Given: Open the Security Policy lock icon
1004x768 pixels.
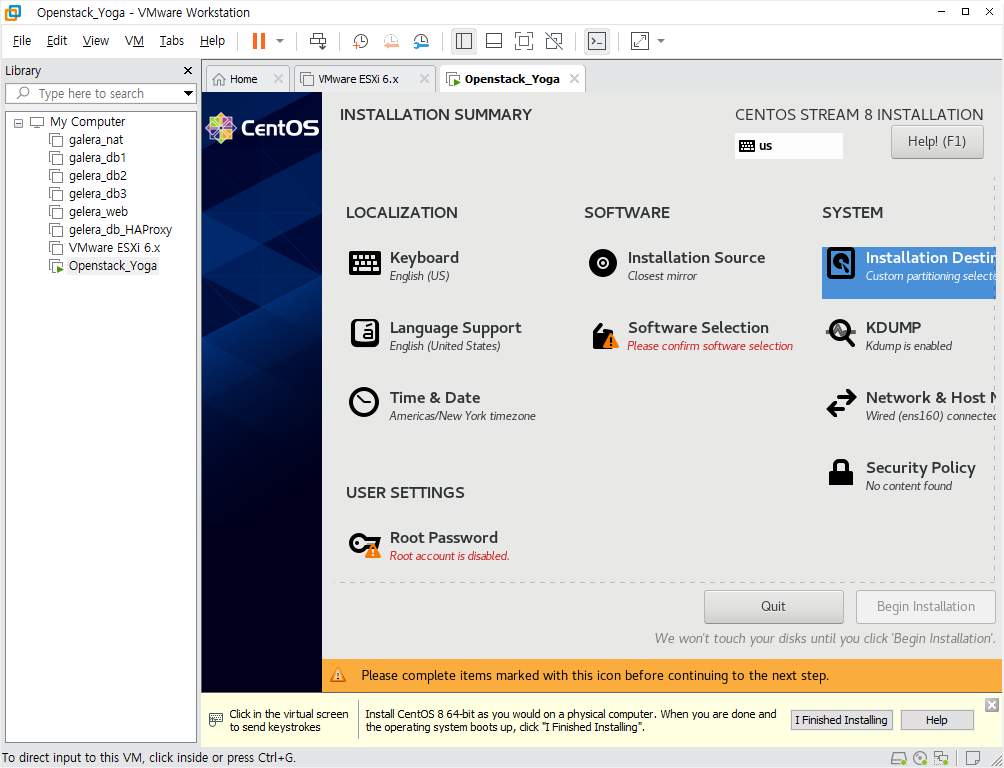Looking at the screenshot, I should pos(841,473).
